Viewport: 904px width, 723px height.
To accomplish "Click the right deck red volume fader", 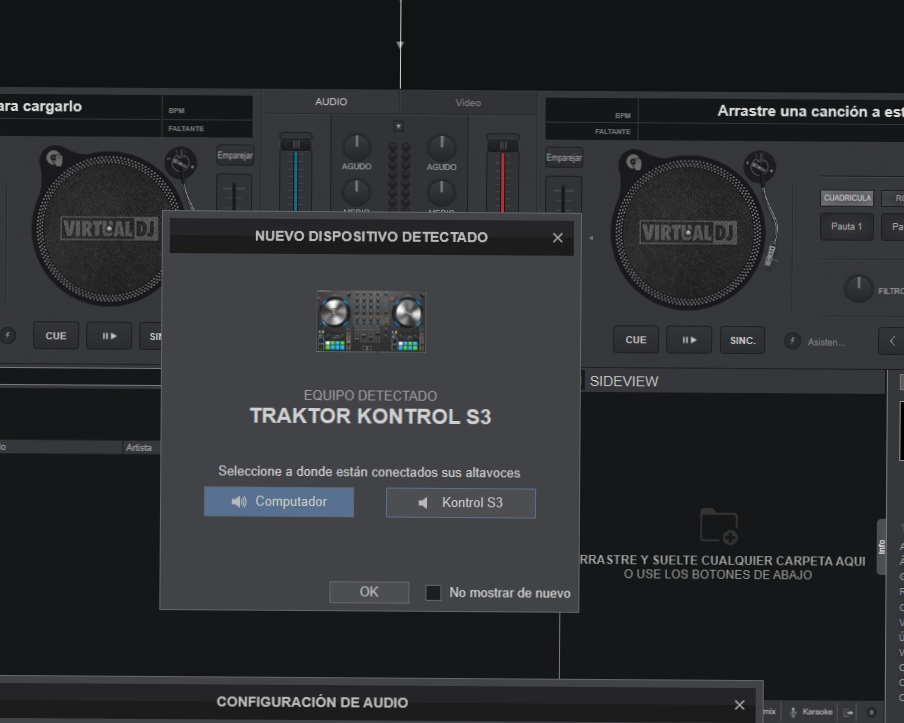I will [x=503, y=174].
